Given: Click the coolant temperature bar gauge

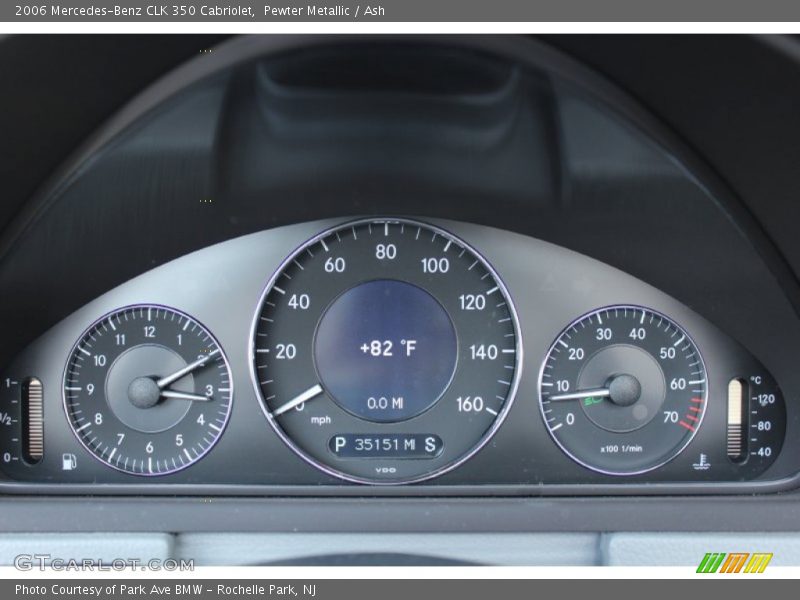Looking at the screenshot, I should [x=735, y=419].
